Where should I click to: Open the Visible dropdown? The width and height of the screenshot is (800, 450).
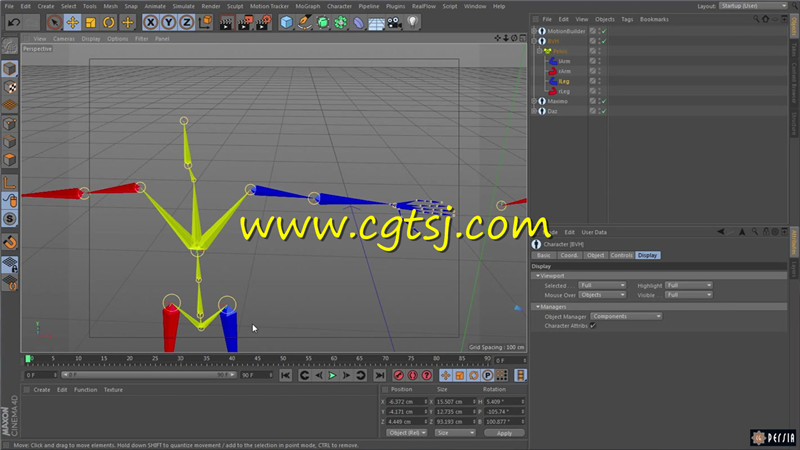pos(688,295)
